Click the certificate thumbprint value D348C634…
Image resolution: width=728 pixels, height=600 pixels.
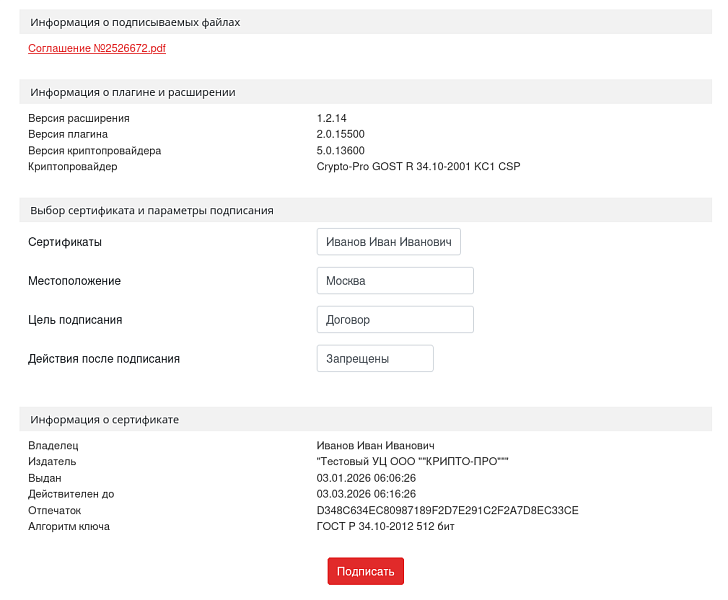[x=447, y=510]
